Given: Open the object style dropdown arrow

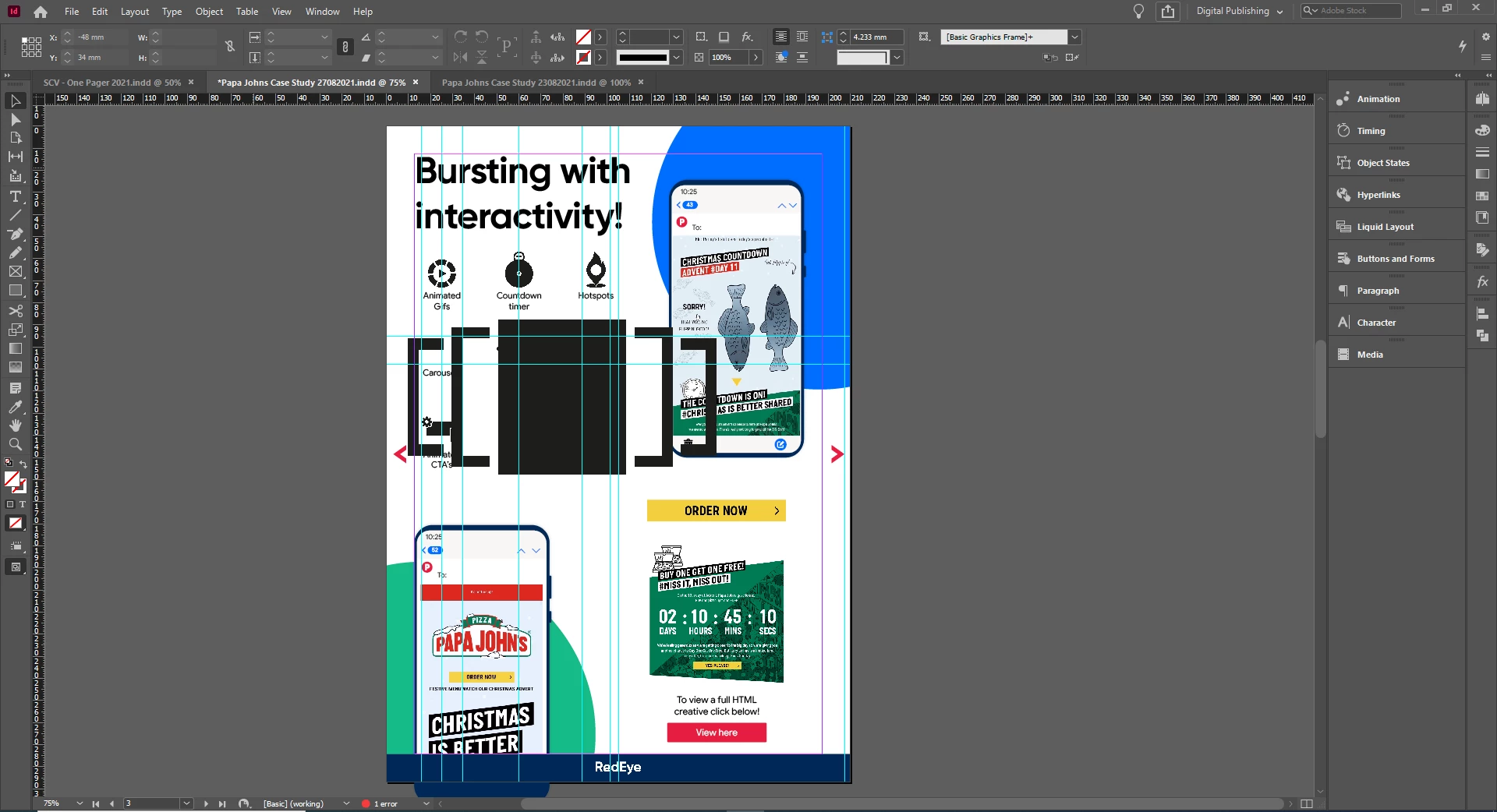Looking at the screenshot, I should tap(1074, 37).
